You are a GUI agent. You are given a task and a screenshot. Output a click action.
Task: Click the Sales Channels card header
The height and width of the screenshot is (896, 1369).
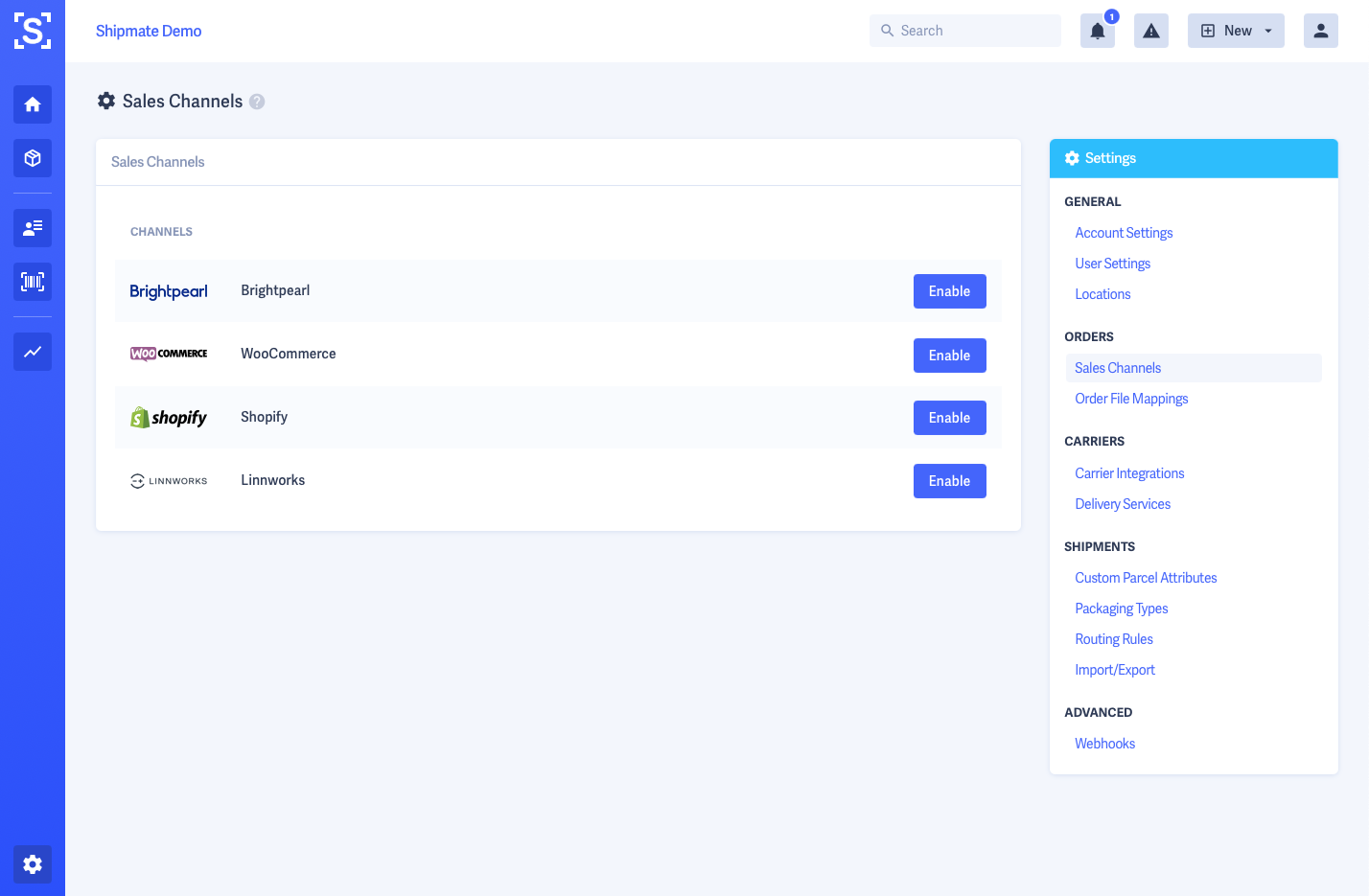point(558,162)
